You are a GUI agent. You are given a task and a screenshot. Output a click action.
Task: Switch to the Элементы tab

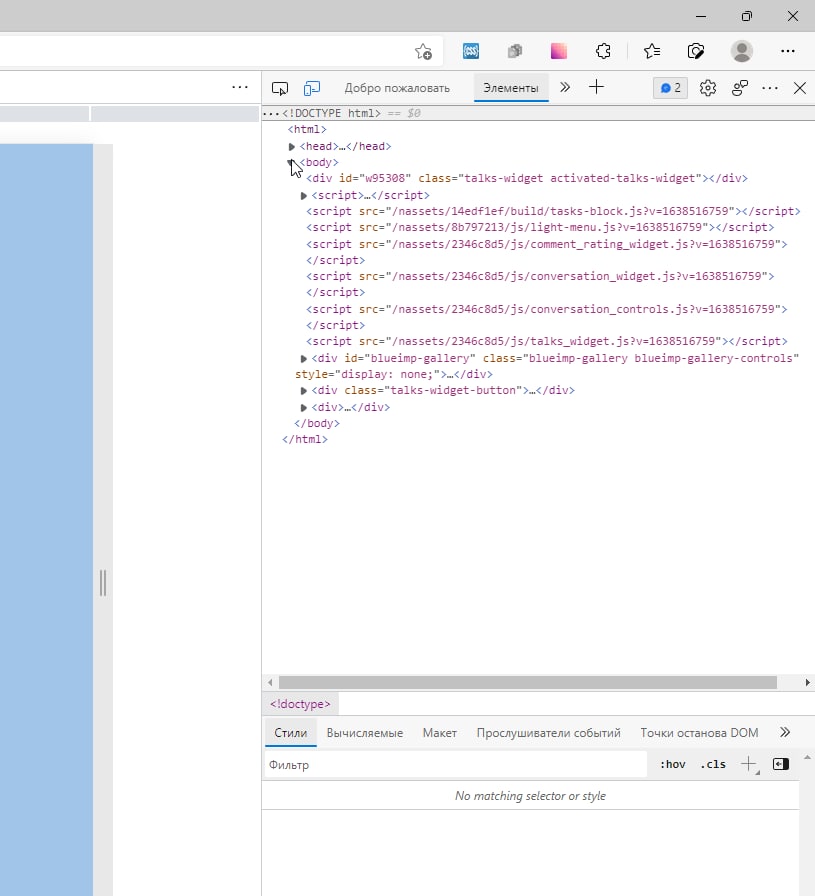pyautogui.click(x=511, y=88)
